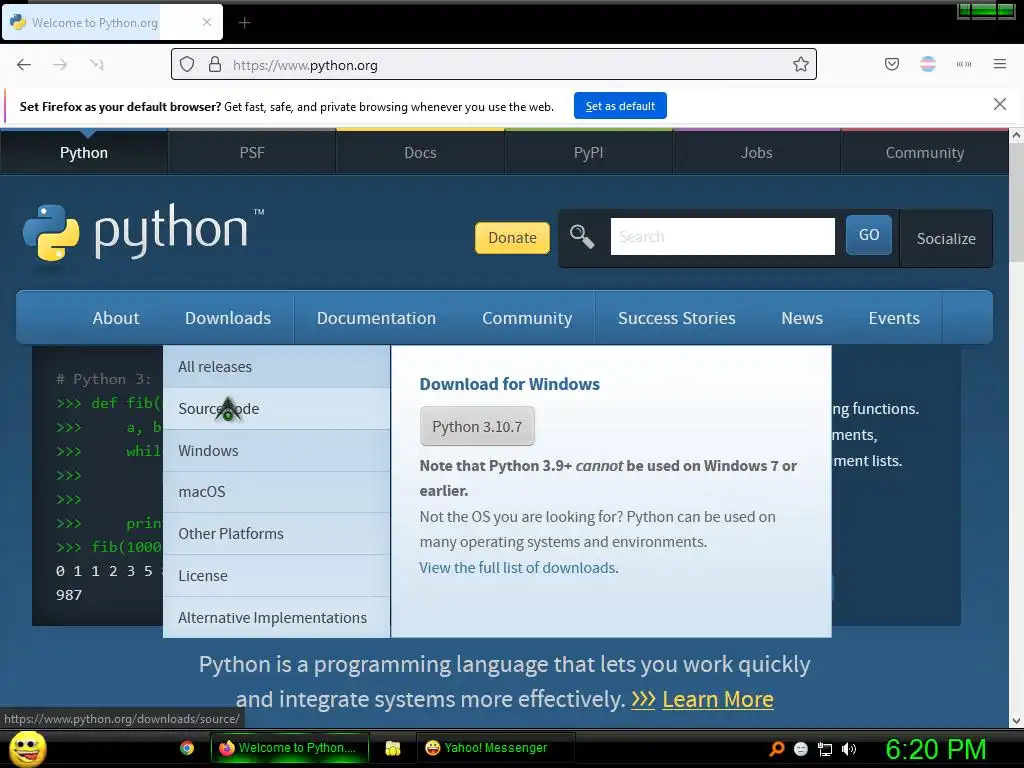The height and width of the screenshot is (768, 1024).
Task: Open the Events navigation menu
Action: (x=894, y=318)
